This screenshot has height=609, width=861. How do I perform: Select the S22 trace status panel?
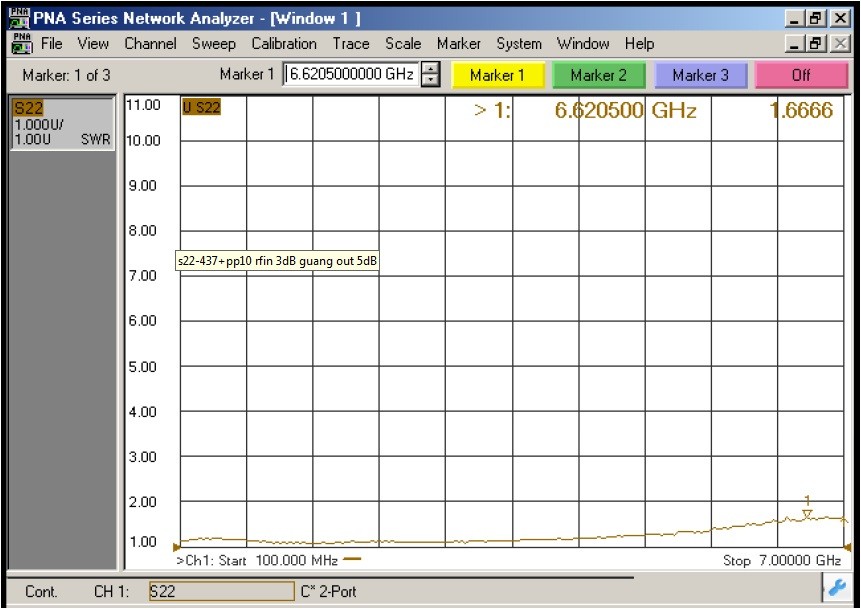62,124
